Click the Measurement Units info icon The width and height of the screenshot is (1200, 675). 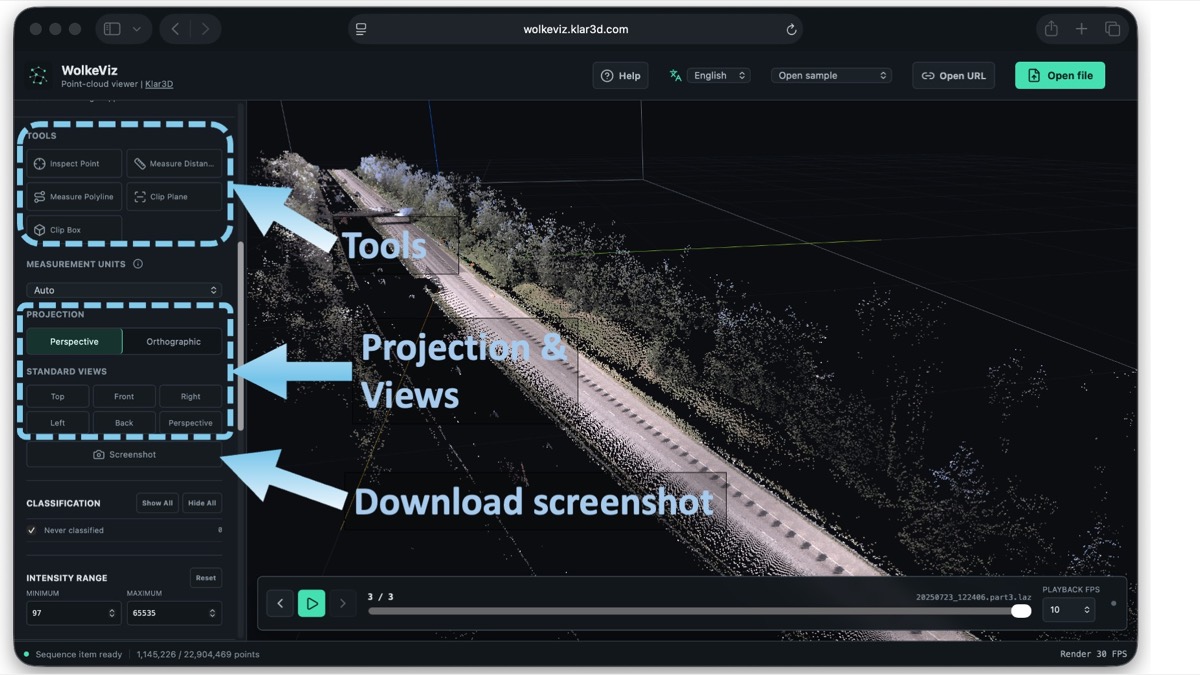tap(138, 264)
